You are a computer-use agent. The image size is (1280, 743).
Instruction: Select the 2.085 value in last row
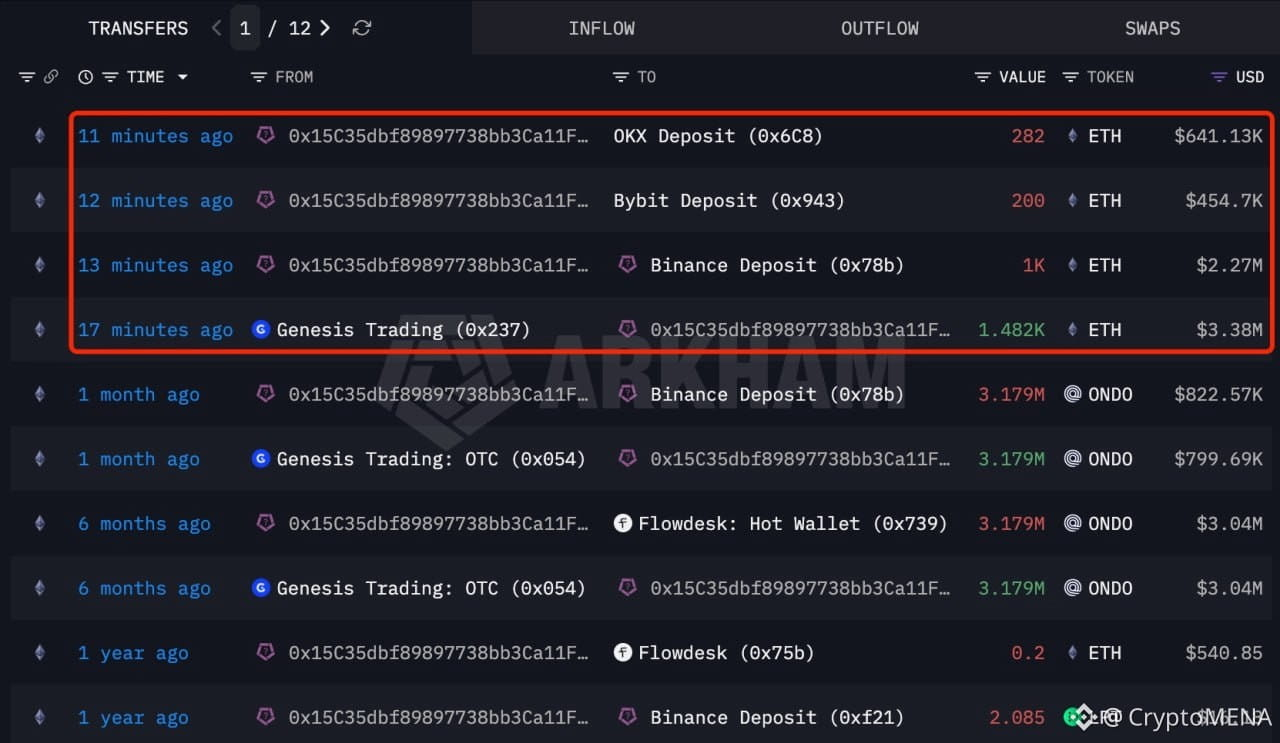[x=1017, y=717]
